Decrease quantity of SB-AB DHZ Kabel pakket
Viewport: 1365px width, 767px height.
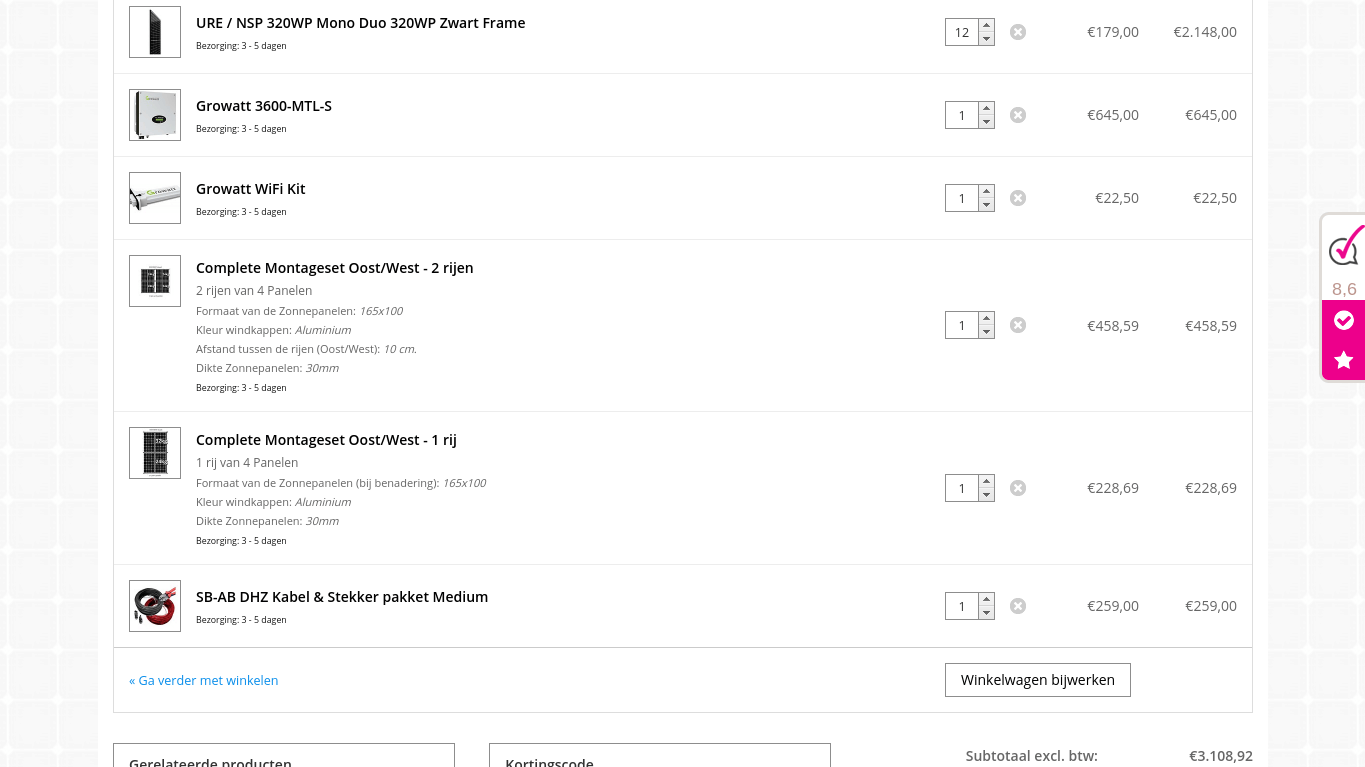pyautogui.click(x=987, y=613)
